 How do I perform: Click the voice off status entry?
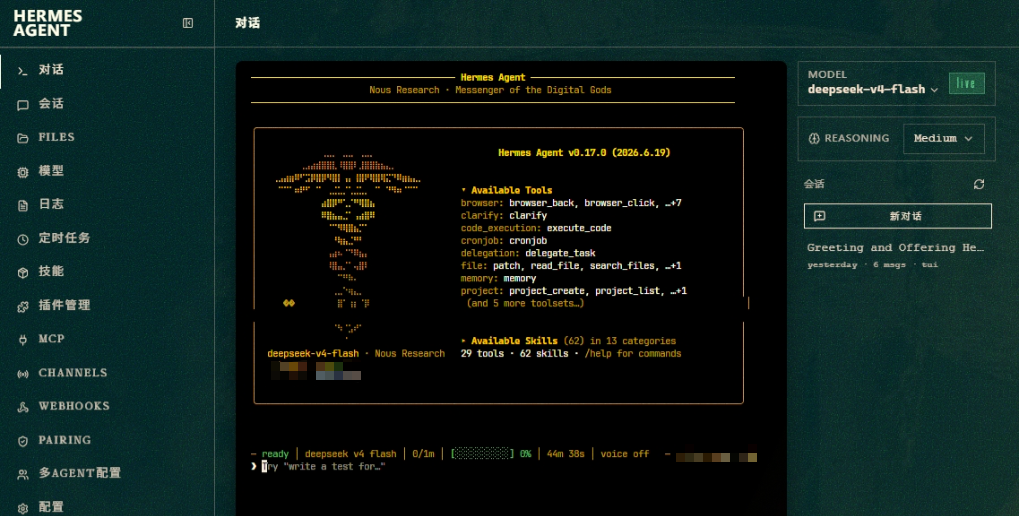(x=625, y=454)
